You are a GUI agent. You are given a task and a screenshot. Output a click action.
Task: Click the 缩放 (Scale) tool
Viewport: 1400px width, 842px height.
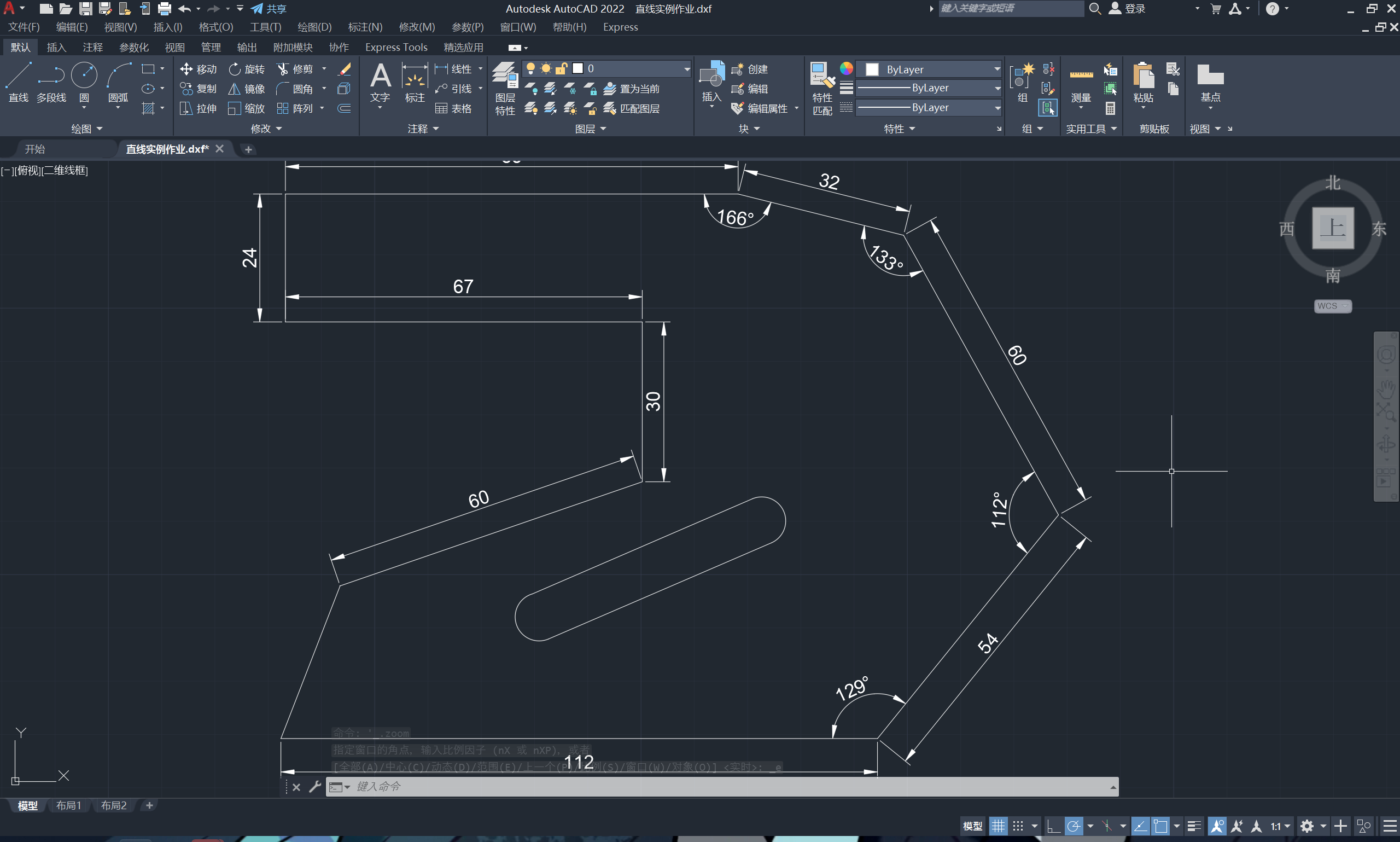tap(247, 108)
